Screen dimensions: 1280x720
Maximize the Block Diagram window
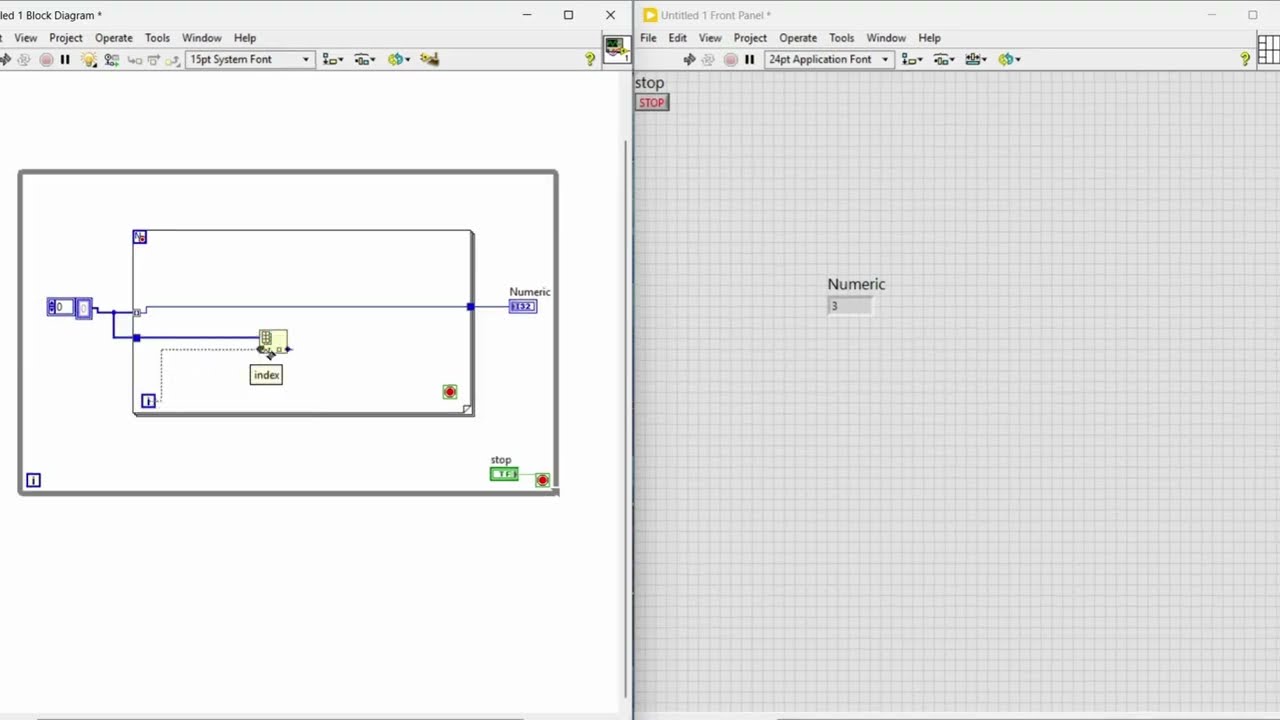(x=568, y=15)
